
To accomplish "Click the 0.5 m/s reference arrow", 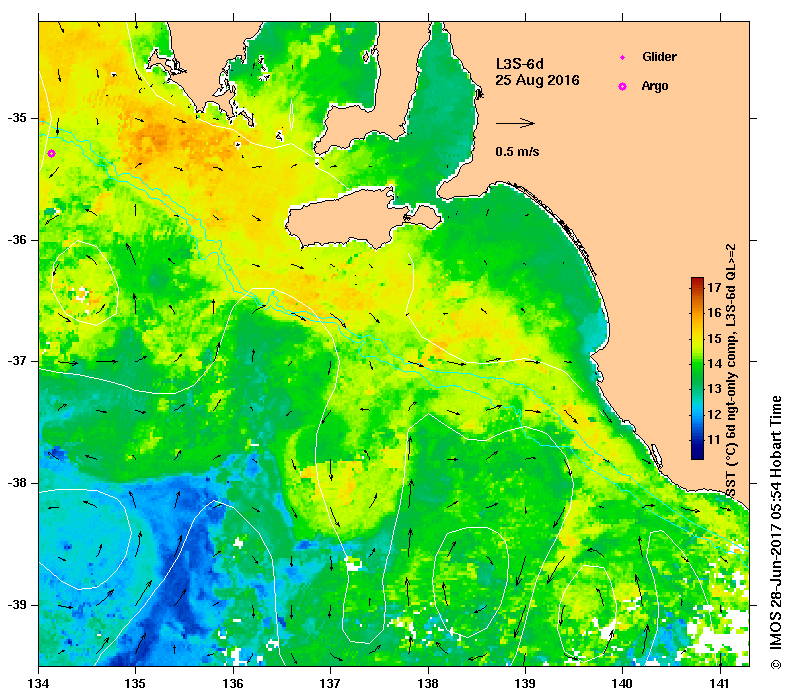I will click(x=515, y=123).
